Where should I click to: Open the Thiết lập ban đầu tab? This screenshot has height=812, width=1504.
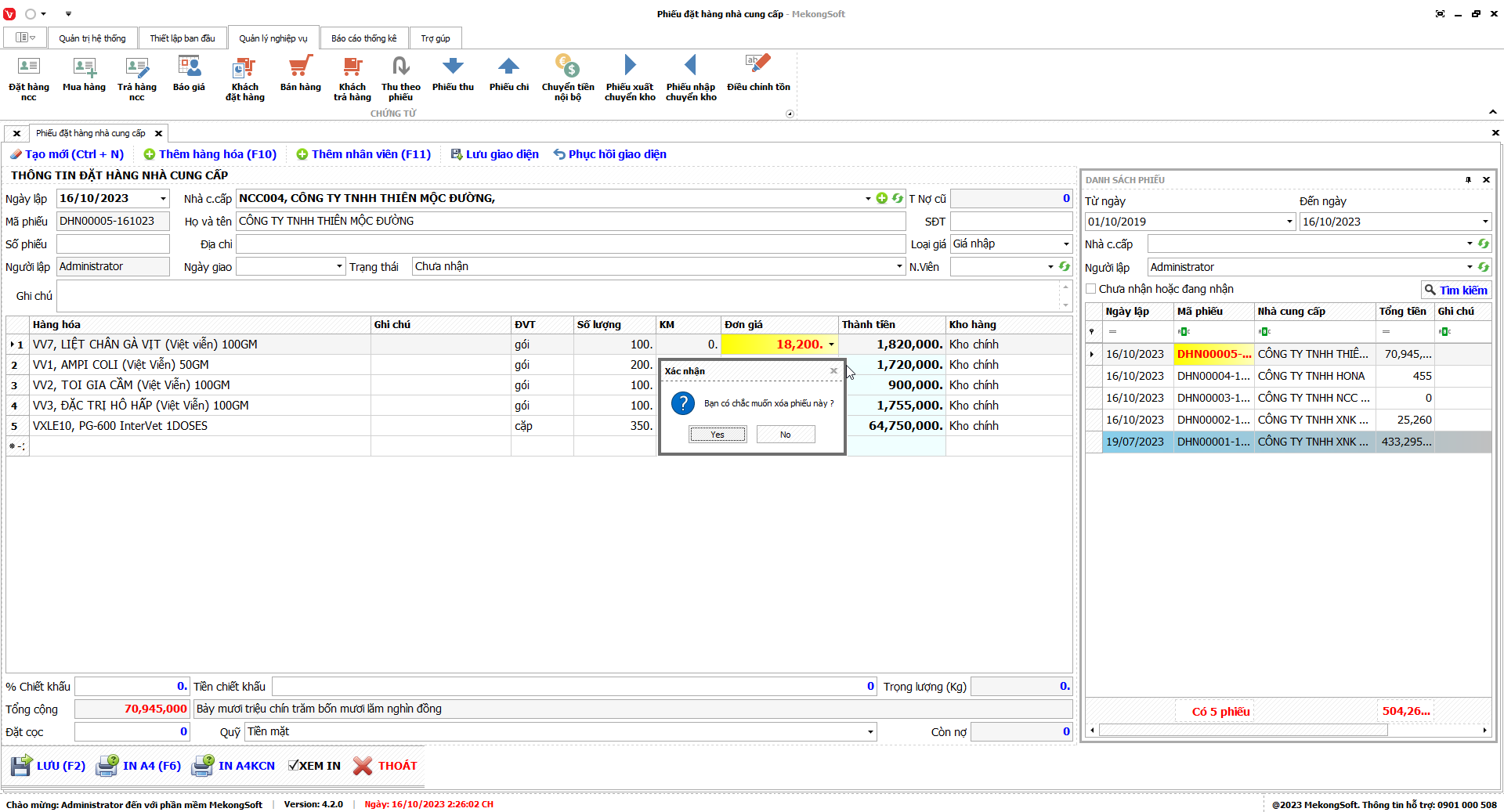tap(183, 38)
